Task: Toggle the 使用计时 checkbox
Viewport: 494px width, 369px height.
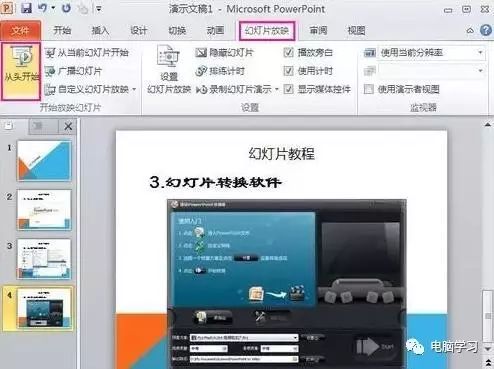Action: pos(289,71)
